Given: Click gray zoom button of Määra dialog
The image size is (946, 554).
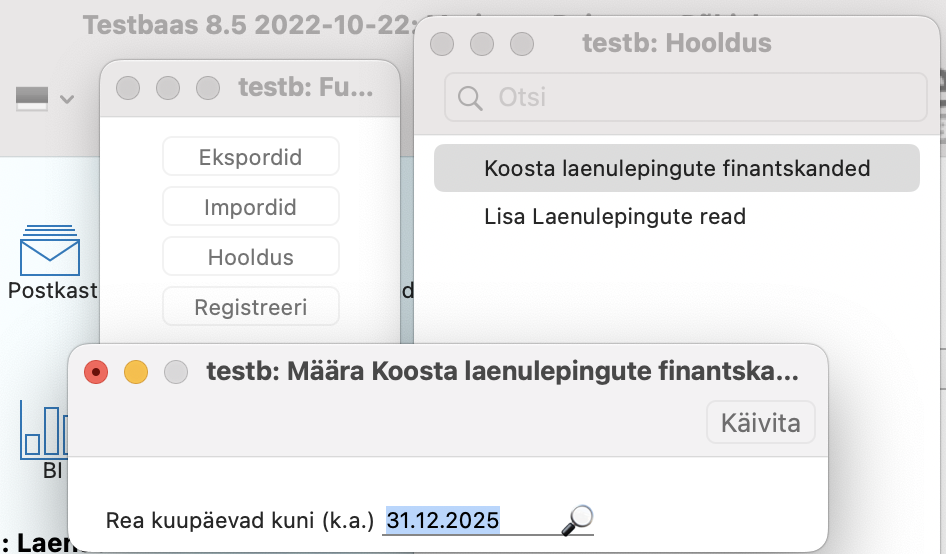Looking at the screenshot, I should [x=176, y=373].
